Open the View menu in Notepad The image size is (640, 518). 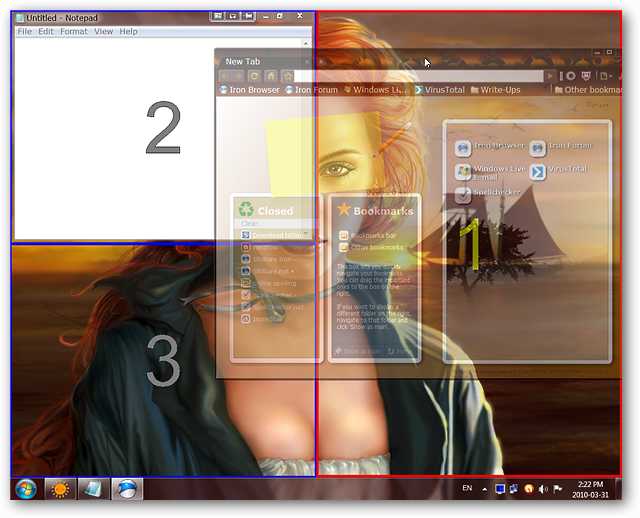pyautogui.click(x=103, y=31)
